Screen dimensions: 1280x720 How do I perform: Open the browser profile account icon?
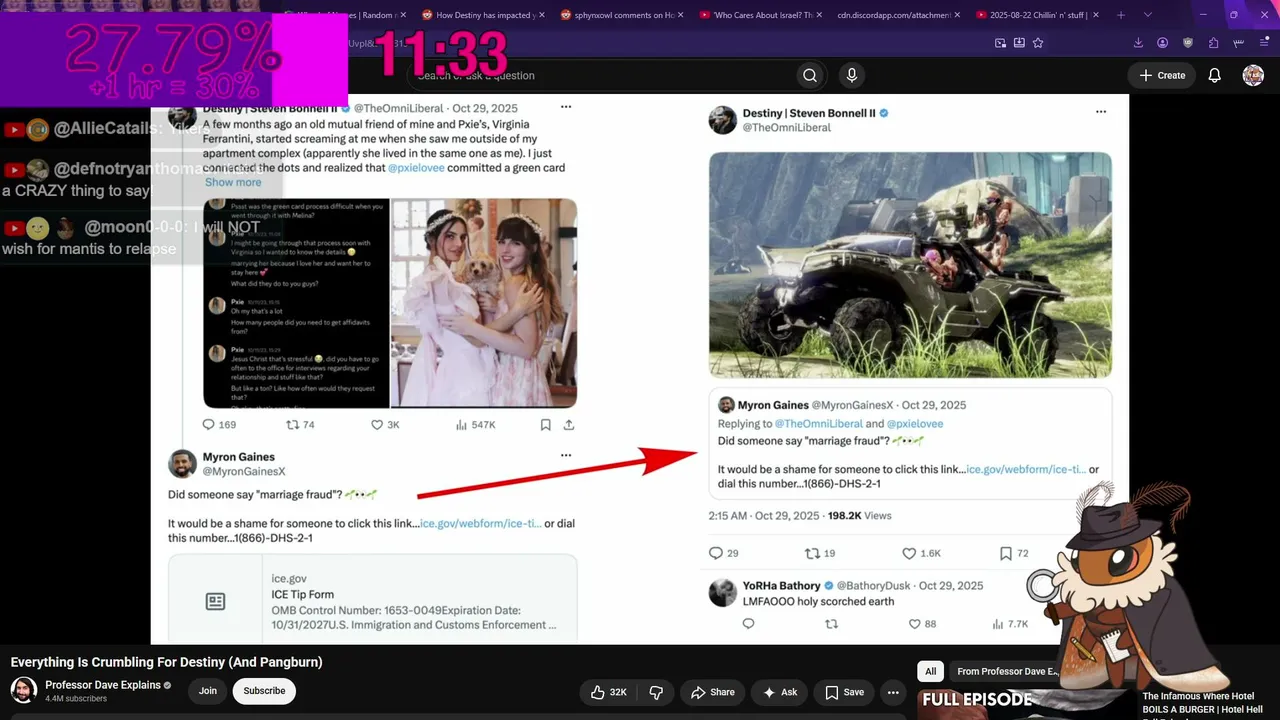click(1162, 43)
